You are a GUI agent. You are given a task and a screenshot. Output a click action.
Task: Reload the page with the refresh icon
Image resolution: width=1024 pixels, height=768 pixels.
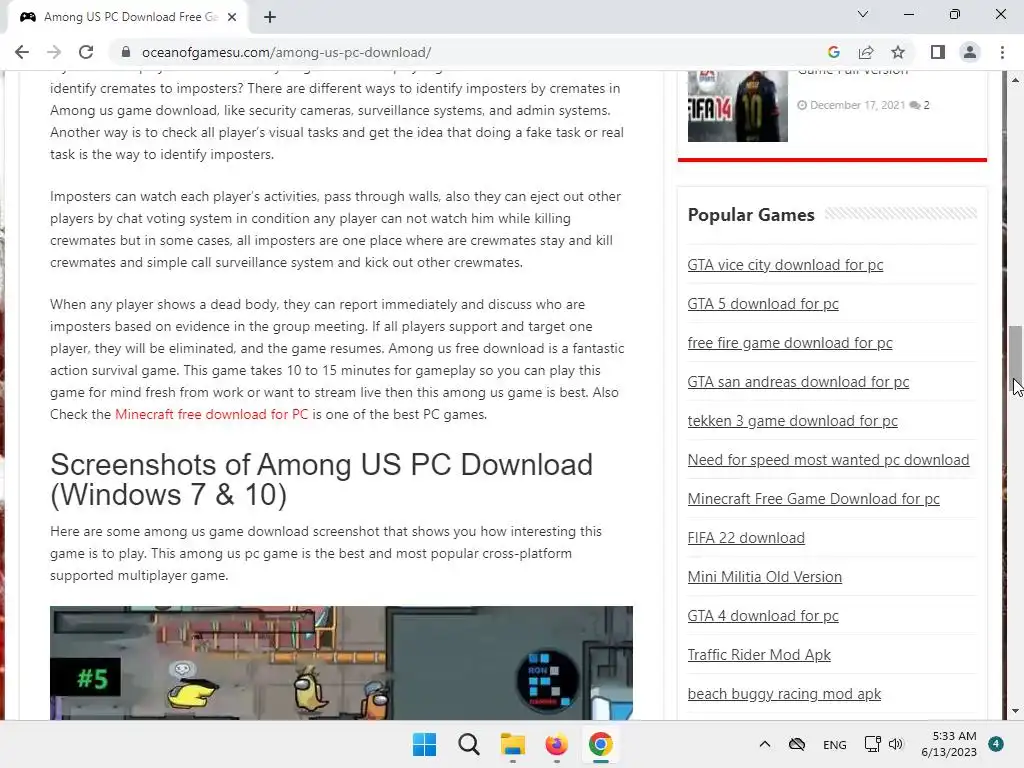tap(86, 52)
